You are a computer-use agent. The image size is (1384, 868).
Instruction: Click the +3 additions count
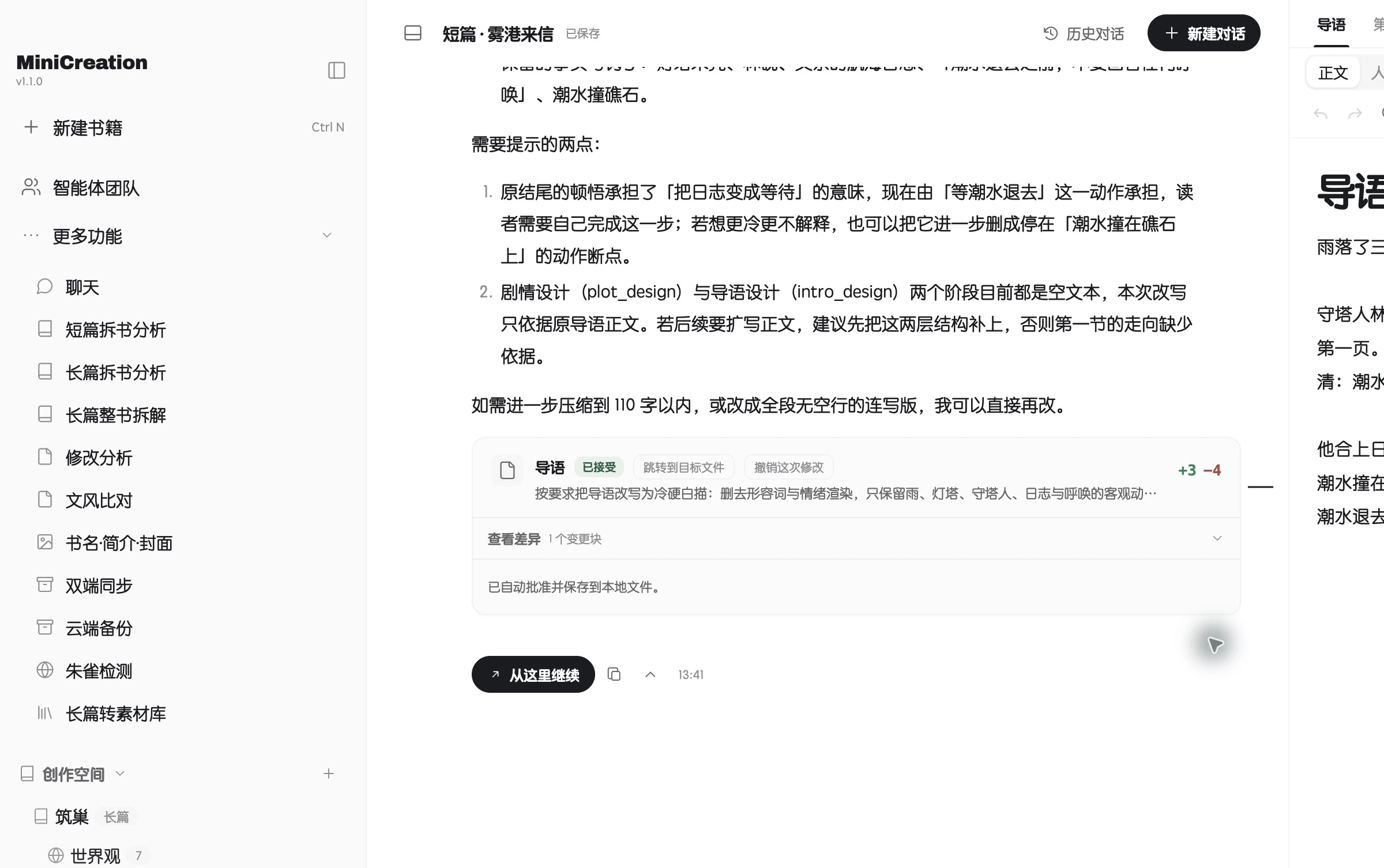coord(1187,470)
